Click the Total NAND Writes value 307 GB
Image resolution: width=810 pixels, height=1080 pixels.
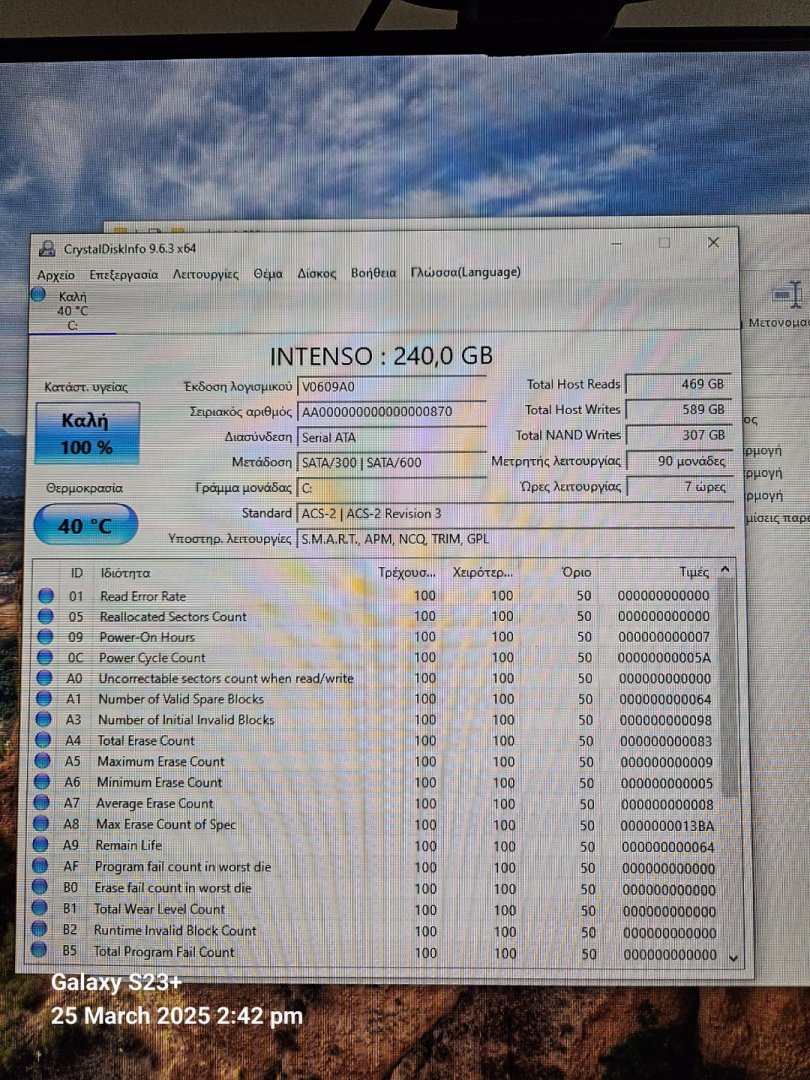click(678, 435)
